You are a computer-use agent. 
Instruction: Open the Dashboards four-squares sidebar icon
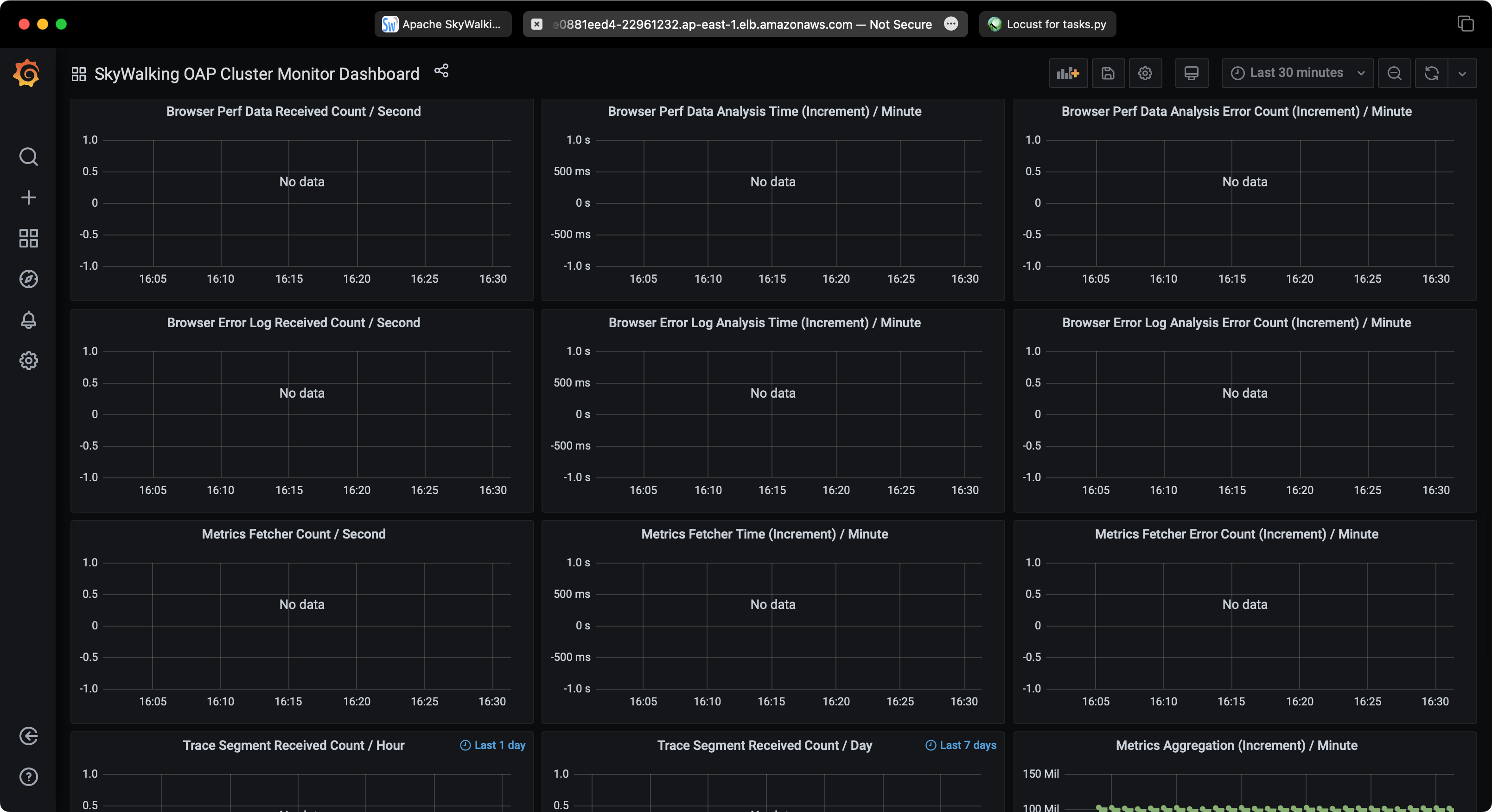point(28,238)
